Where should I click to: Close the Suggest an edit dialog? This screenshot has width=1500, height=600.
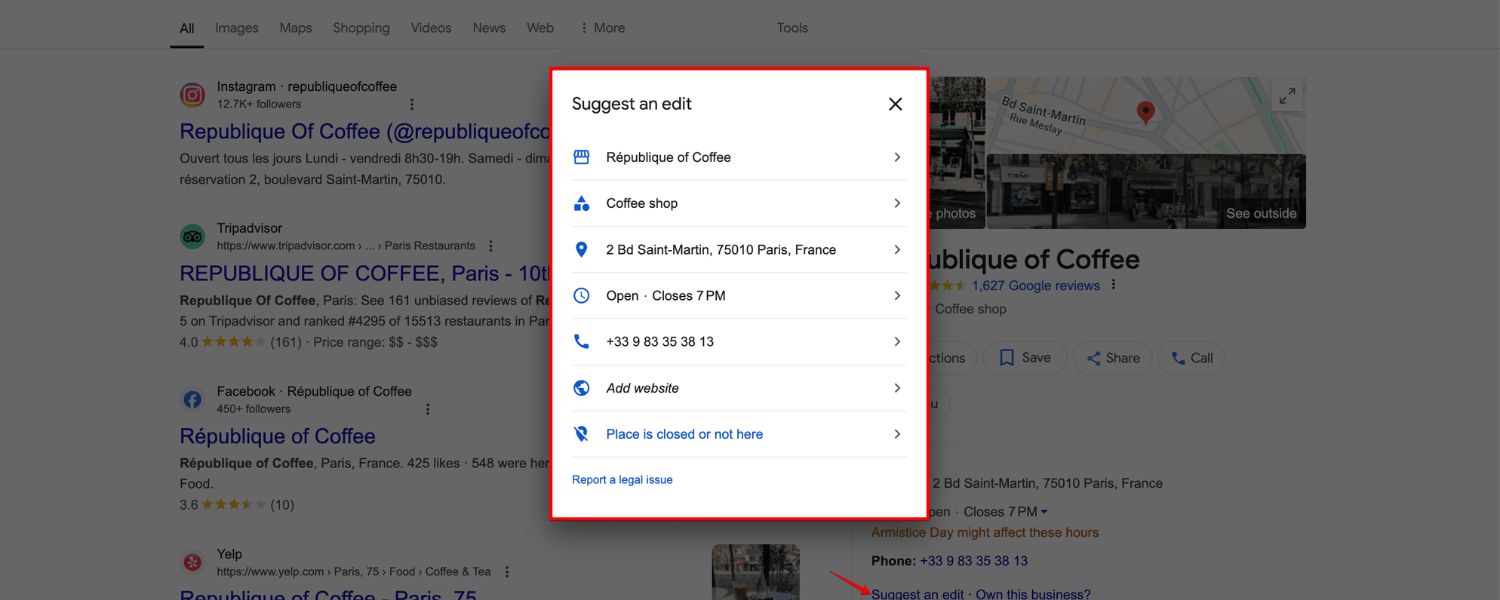coord(895,104)
